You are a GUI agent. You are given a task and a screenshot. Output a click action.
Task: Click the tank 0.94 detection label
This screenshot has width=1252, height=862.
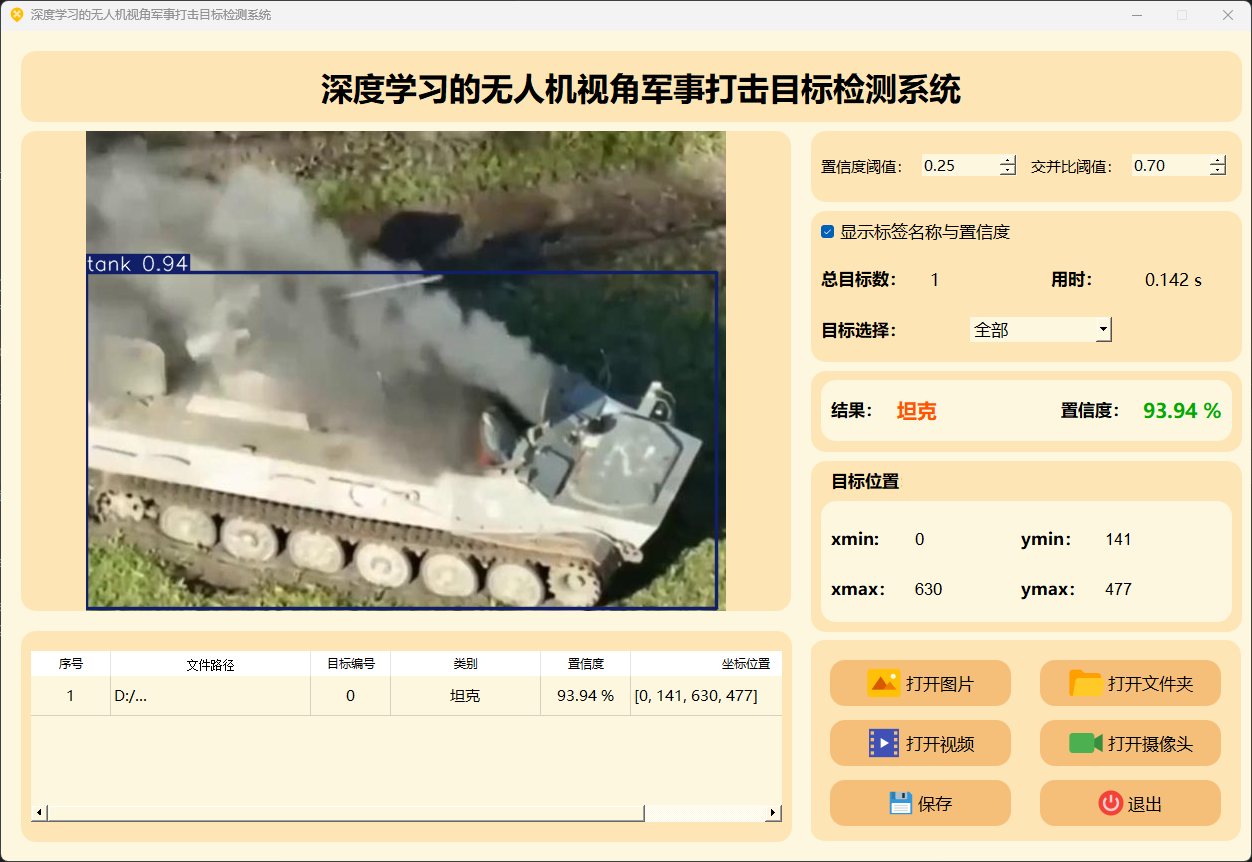click(138, 264)
